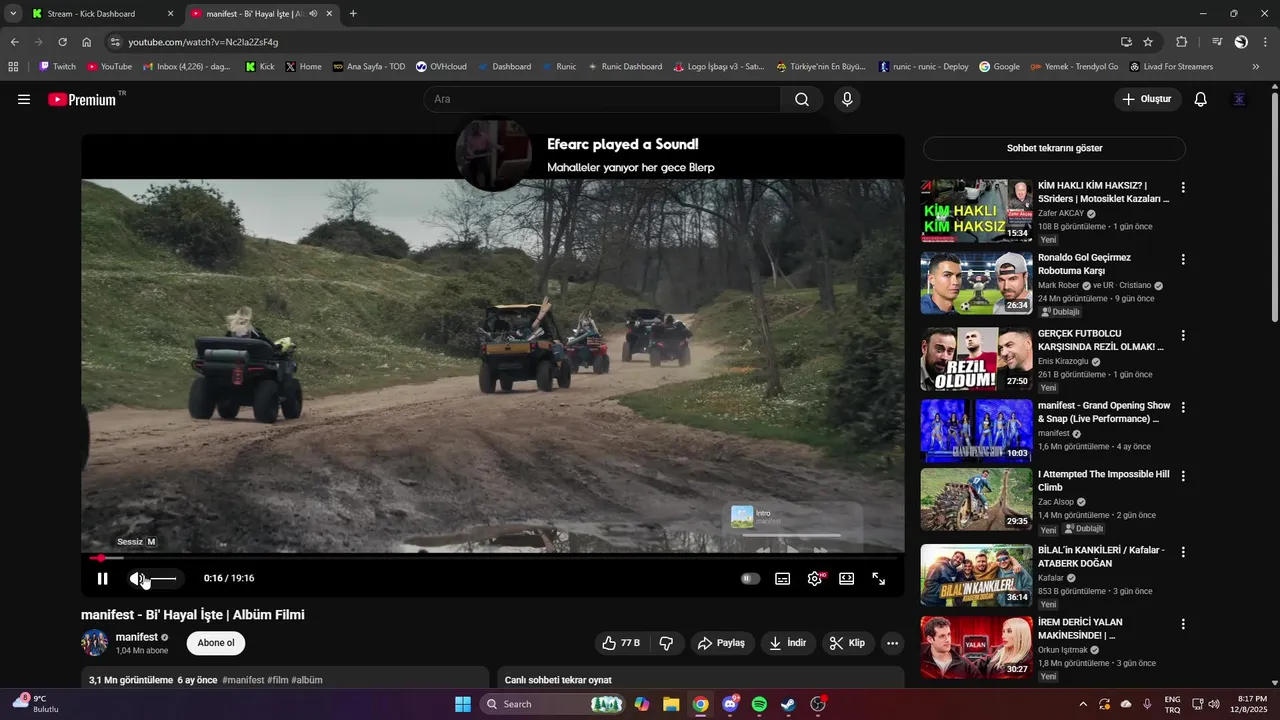Reload the page

tap(62, 42)
